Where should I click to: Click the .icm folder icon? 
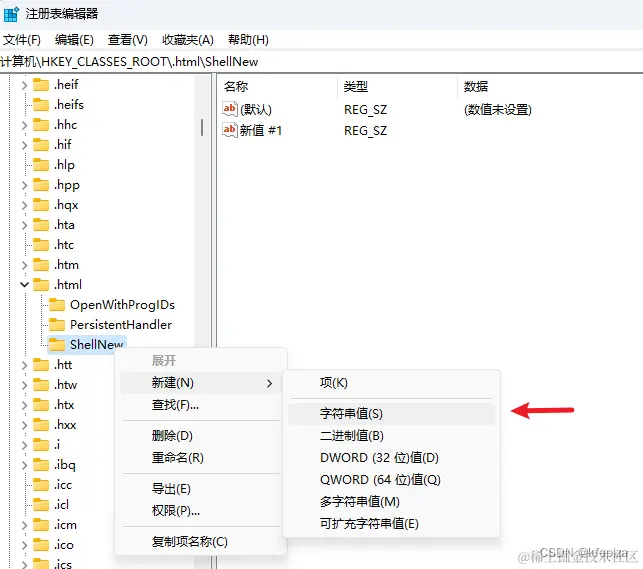41,525
